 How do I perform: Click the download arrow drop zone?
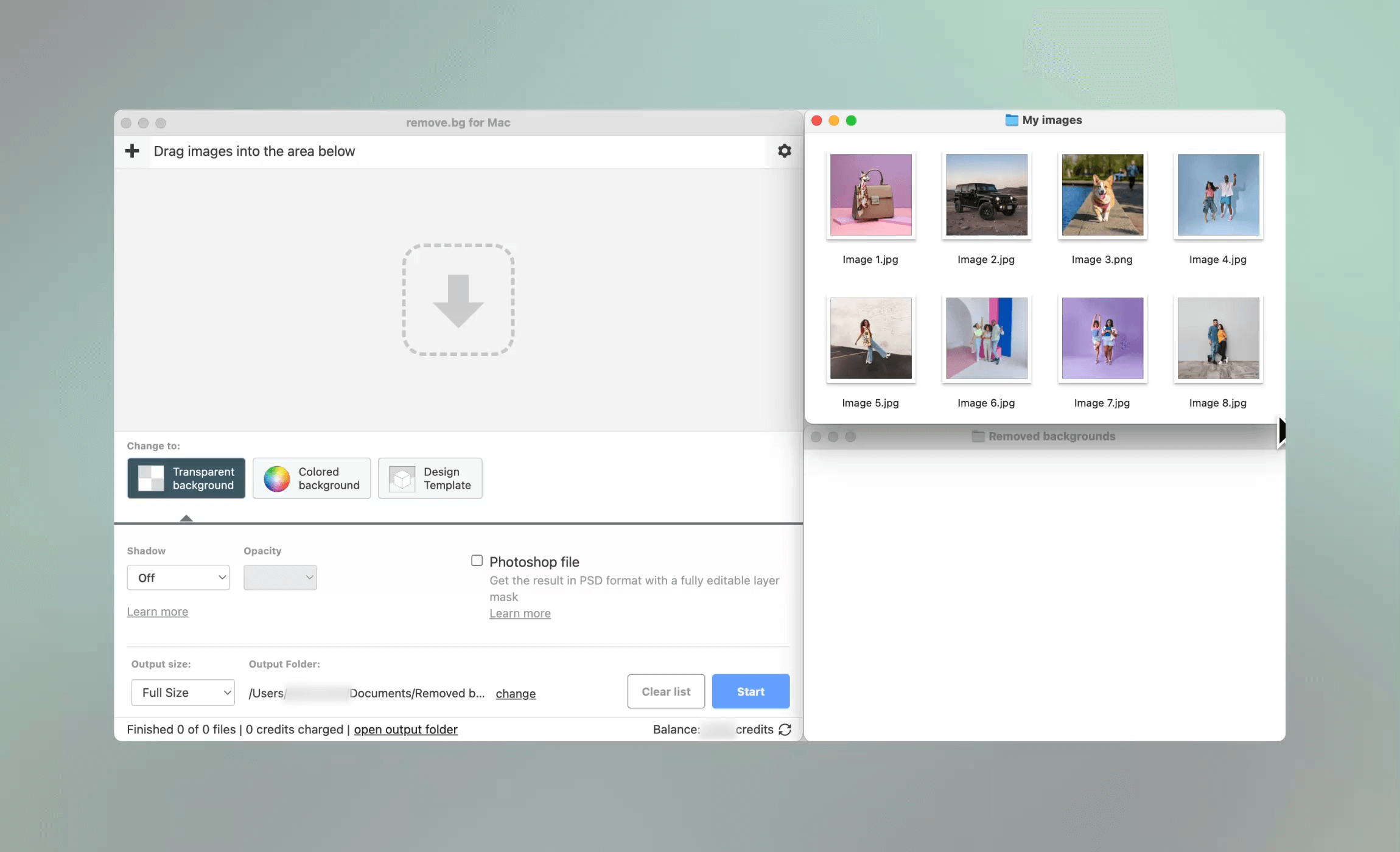point(458,300)
